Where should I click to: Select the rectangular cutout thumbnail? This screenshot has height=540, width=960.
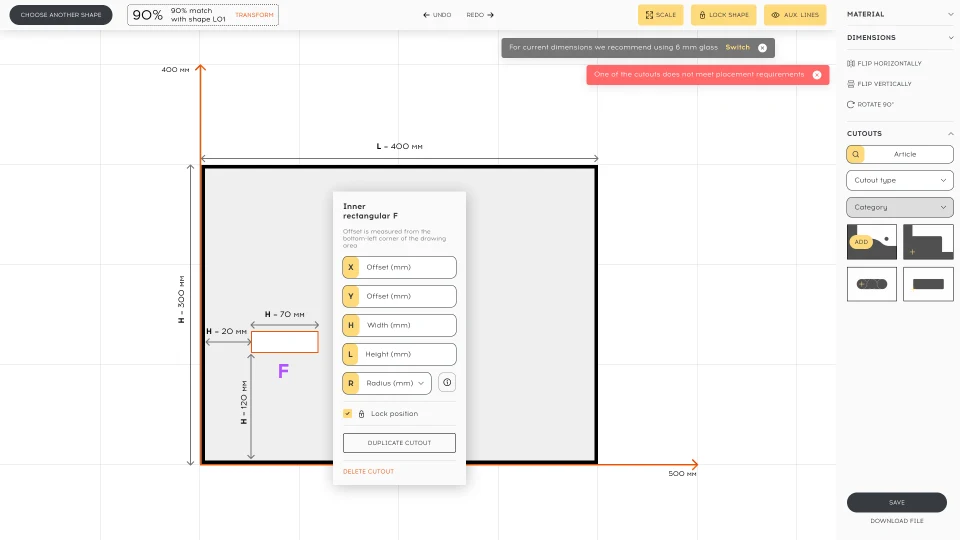click(928, 284)
